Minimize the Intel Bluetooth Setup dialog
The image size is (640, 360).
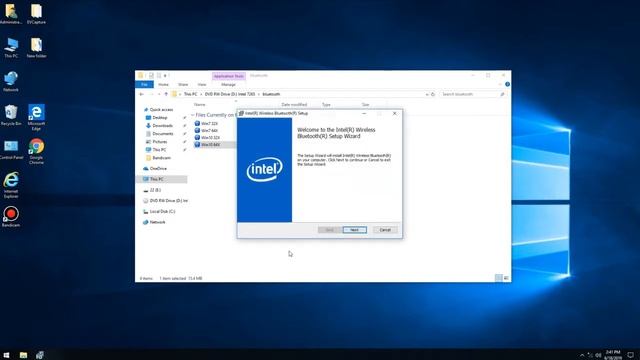pos(364,113)
